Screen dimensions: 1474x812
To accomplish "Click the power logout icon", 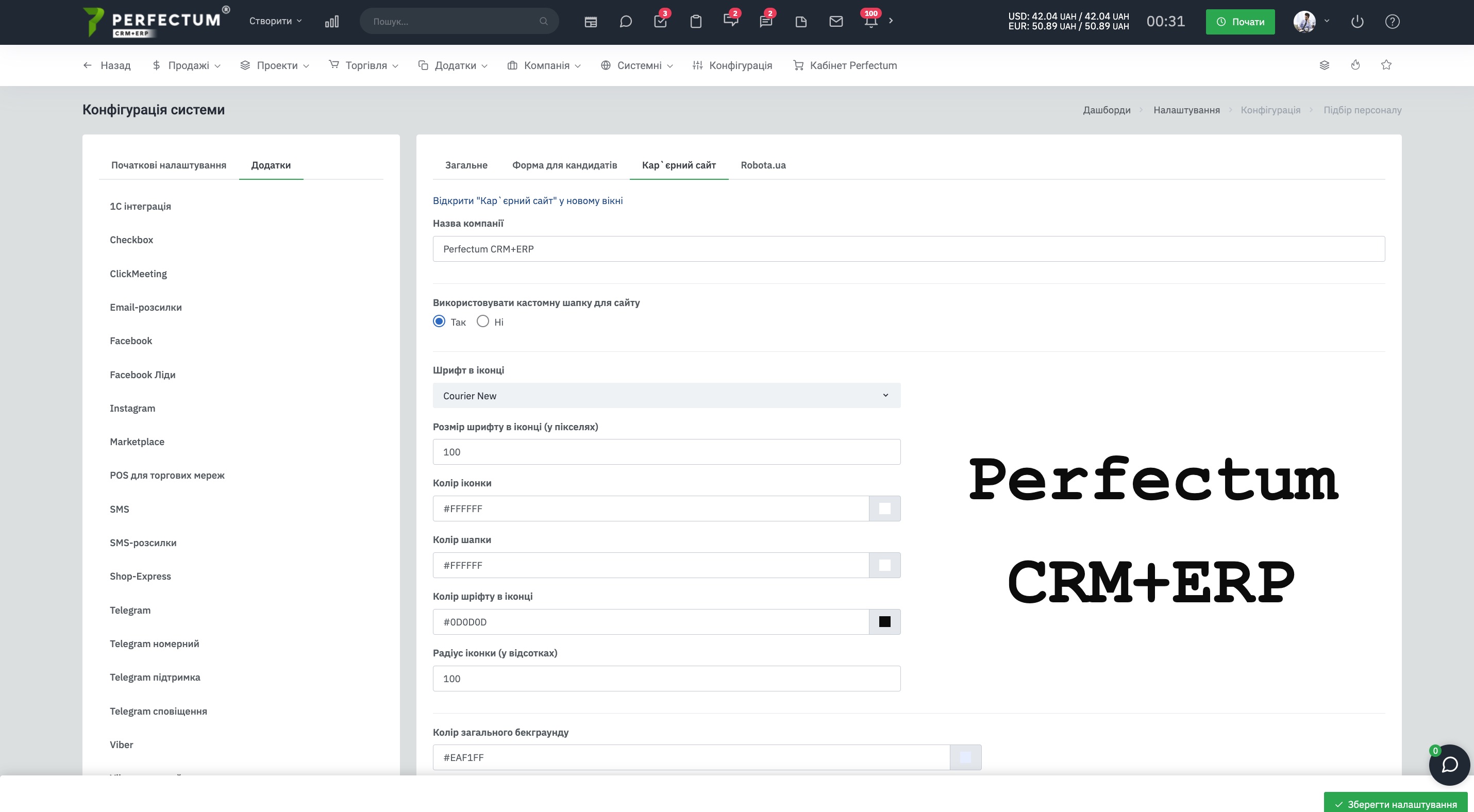I will 1358,22.
